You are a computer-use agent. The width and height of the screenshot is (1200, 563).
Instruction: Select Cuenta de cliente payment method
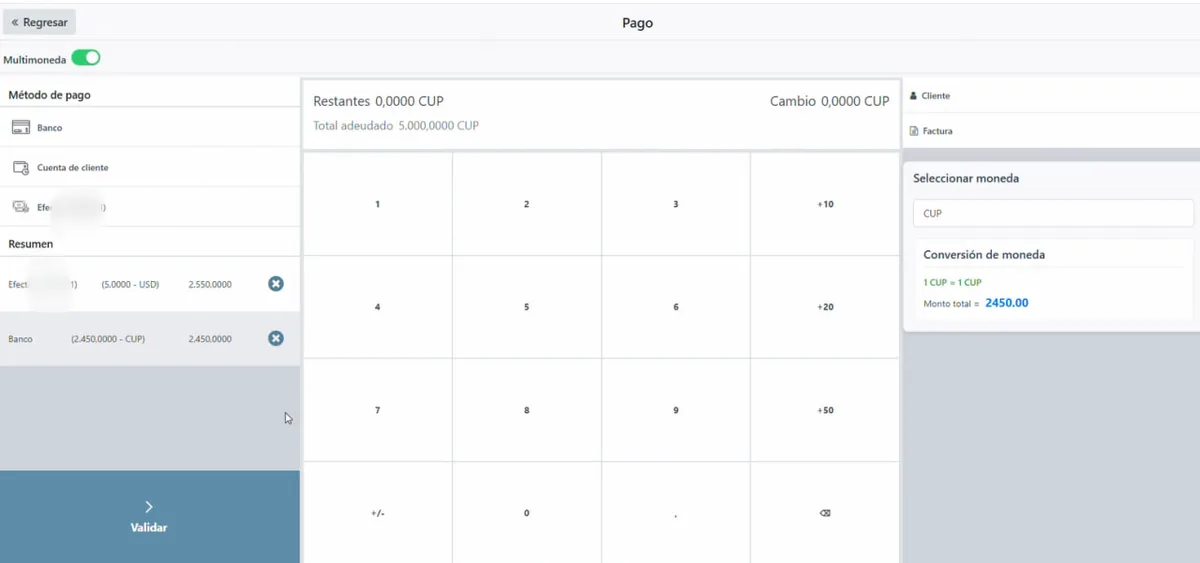coord(150,167)
